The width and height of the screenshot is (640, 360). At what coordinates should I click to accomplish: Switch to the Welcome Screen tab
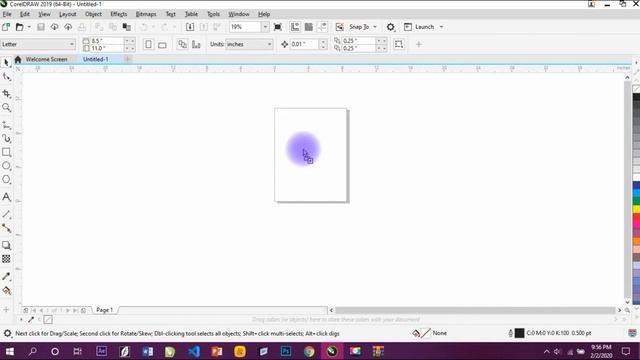click(x=46, y=59)
